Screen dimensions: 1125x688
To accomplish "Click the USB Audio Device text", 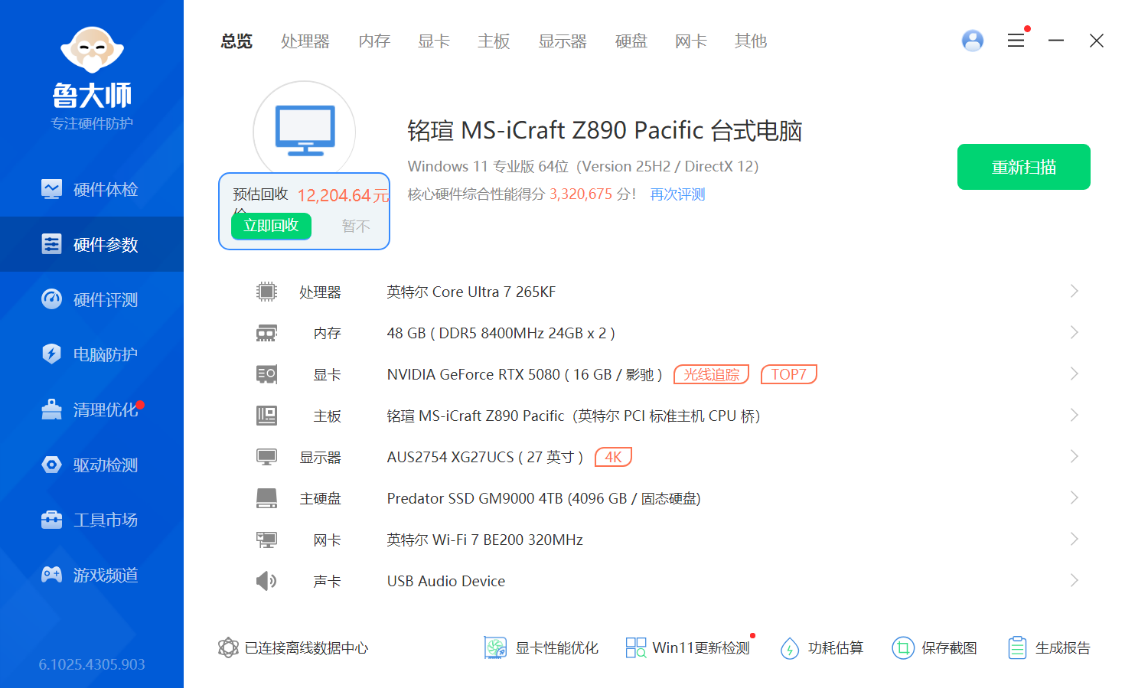I will pyautogui.click(x=446, y=581).
